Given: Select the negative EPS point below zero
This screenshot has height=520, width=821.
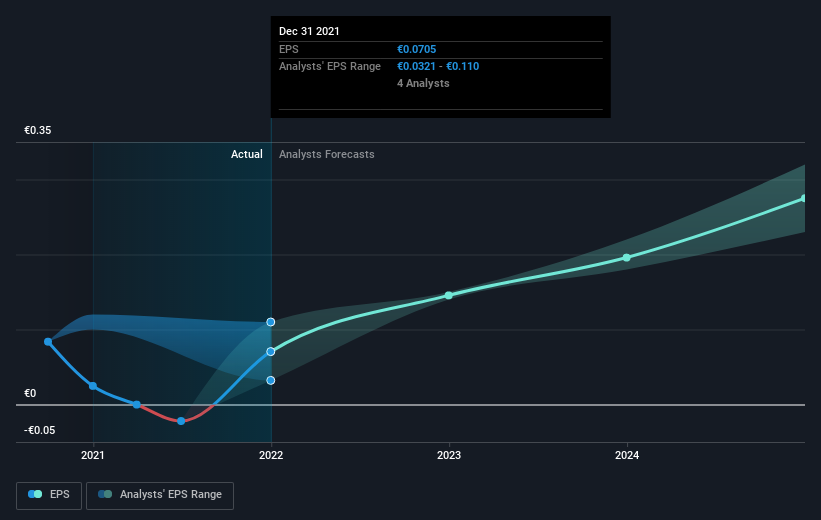Looking at the screenshot, I should [181, 421].
